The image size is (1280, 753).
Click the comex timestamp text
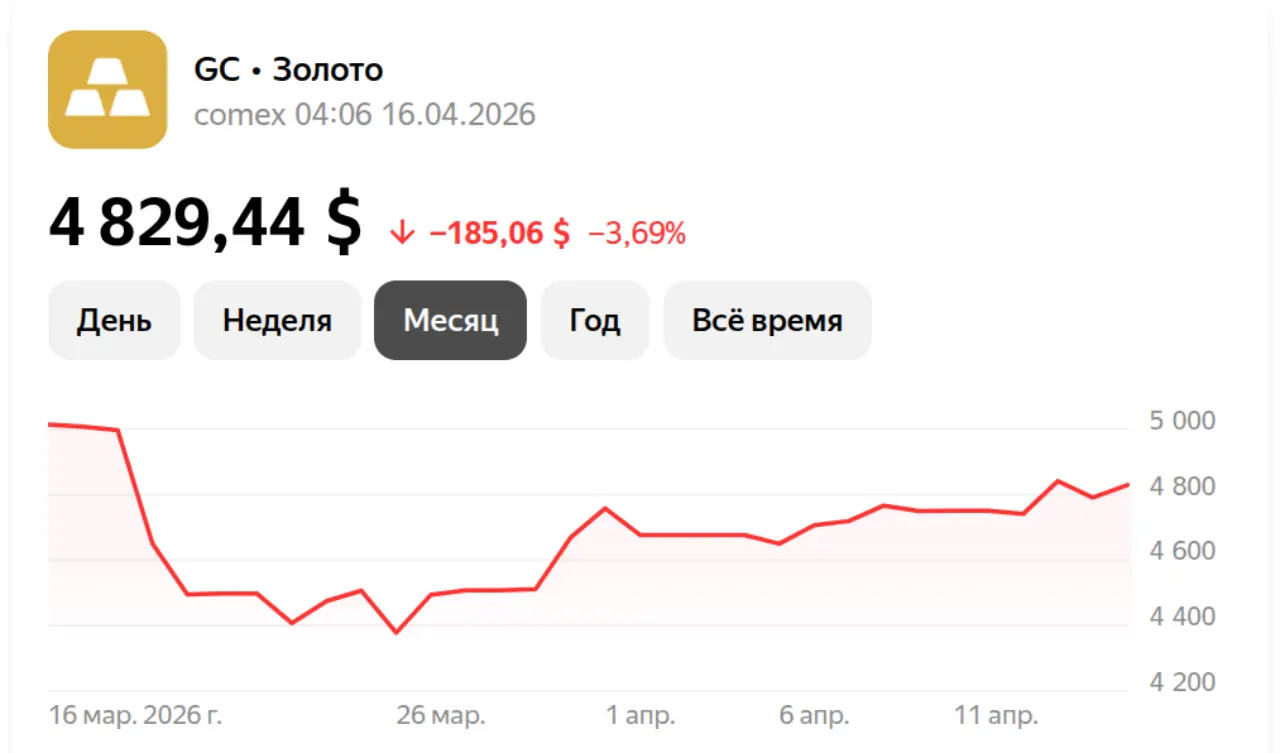click(364, 114)
